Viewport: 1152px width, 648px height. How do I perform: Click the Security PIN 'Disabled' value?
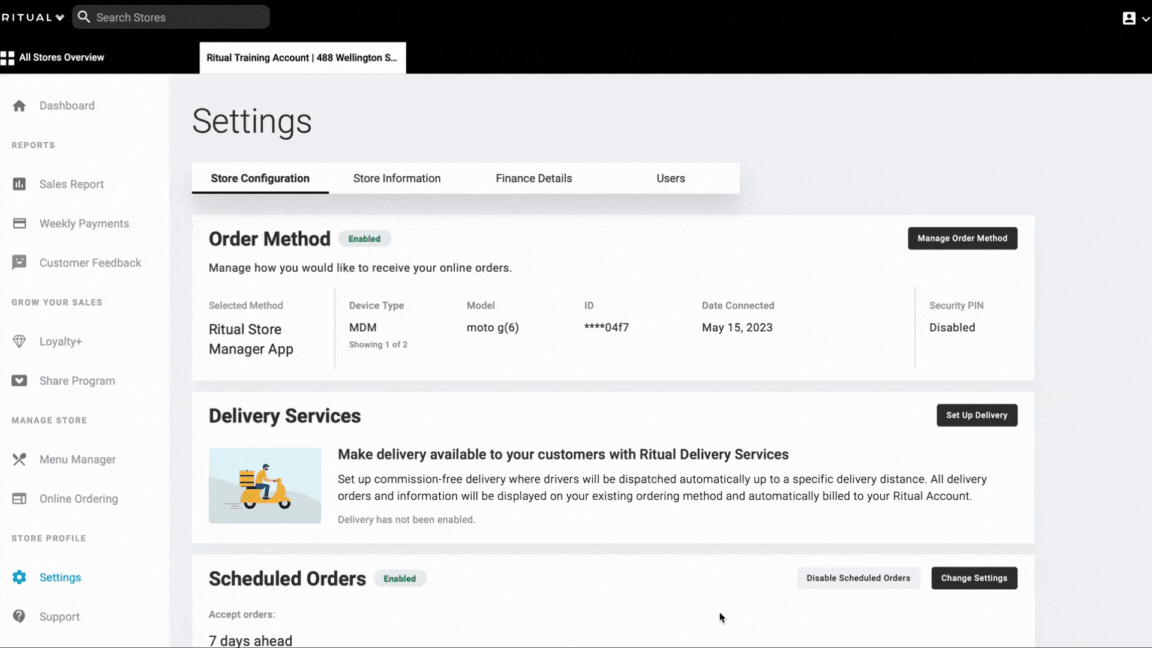coord(952,328)
